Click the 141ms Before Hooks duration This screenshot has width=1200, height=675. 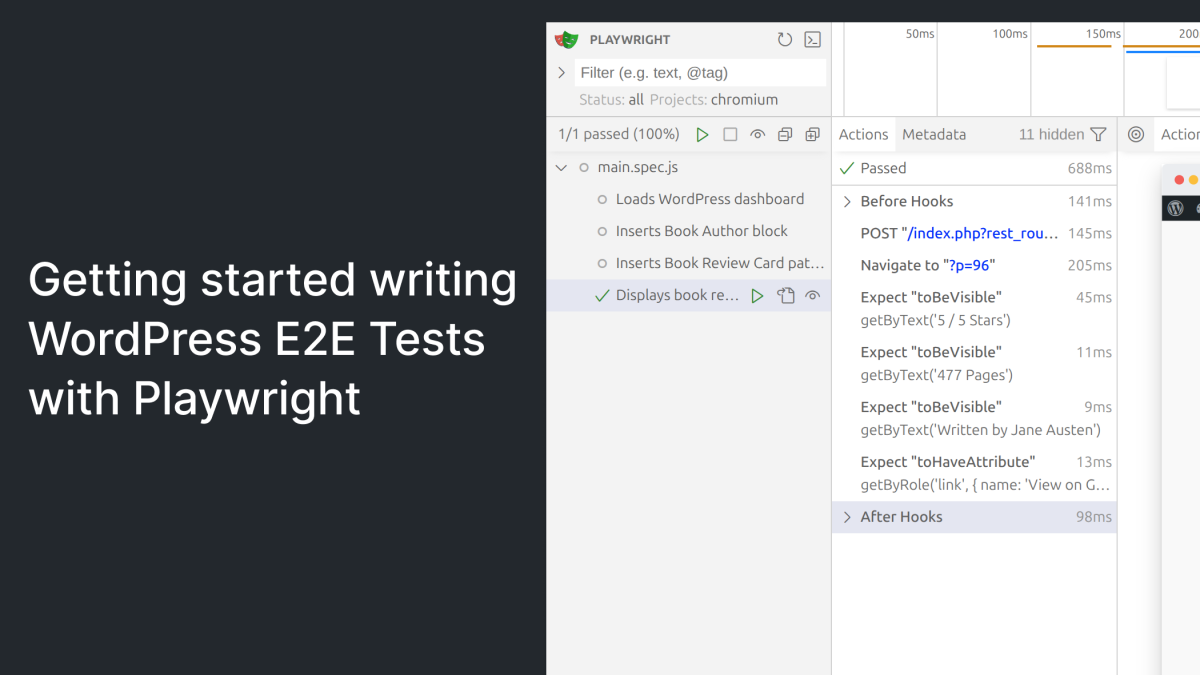pos(1090,201)
